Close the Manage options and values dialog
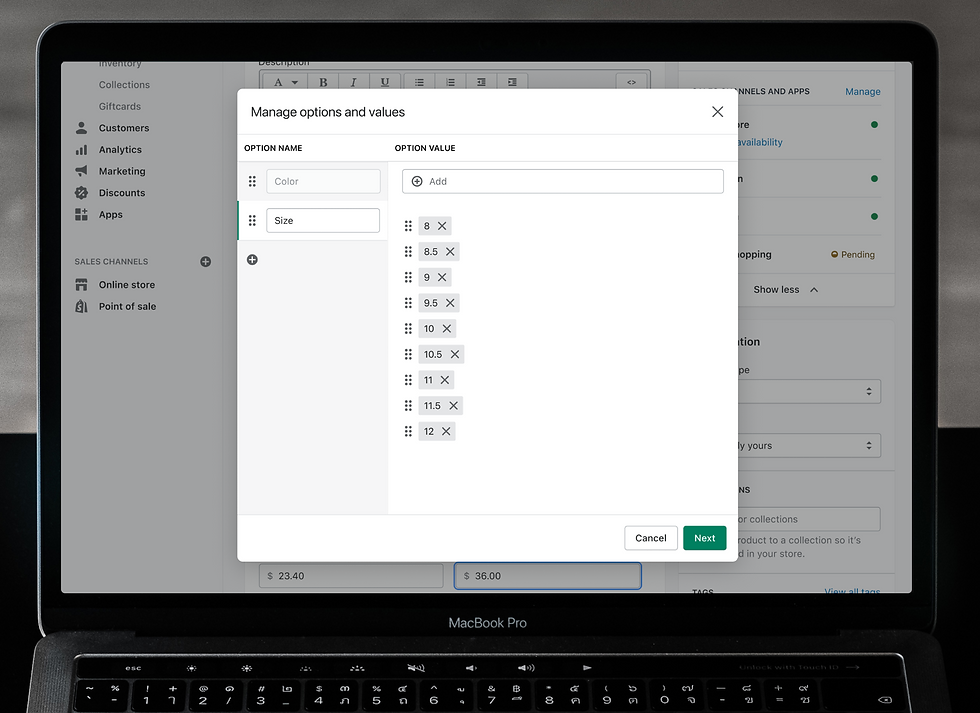 (718, 112)
